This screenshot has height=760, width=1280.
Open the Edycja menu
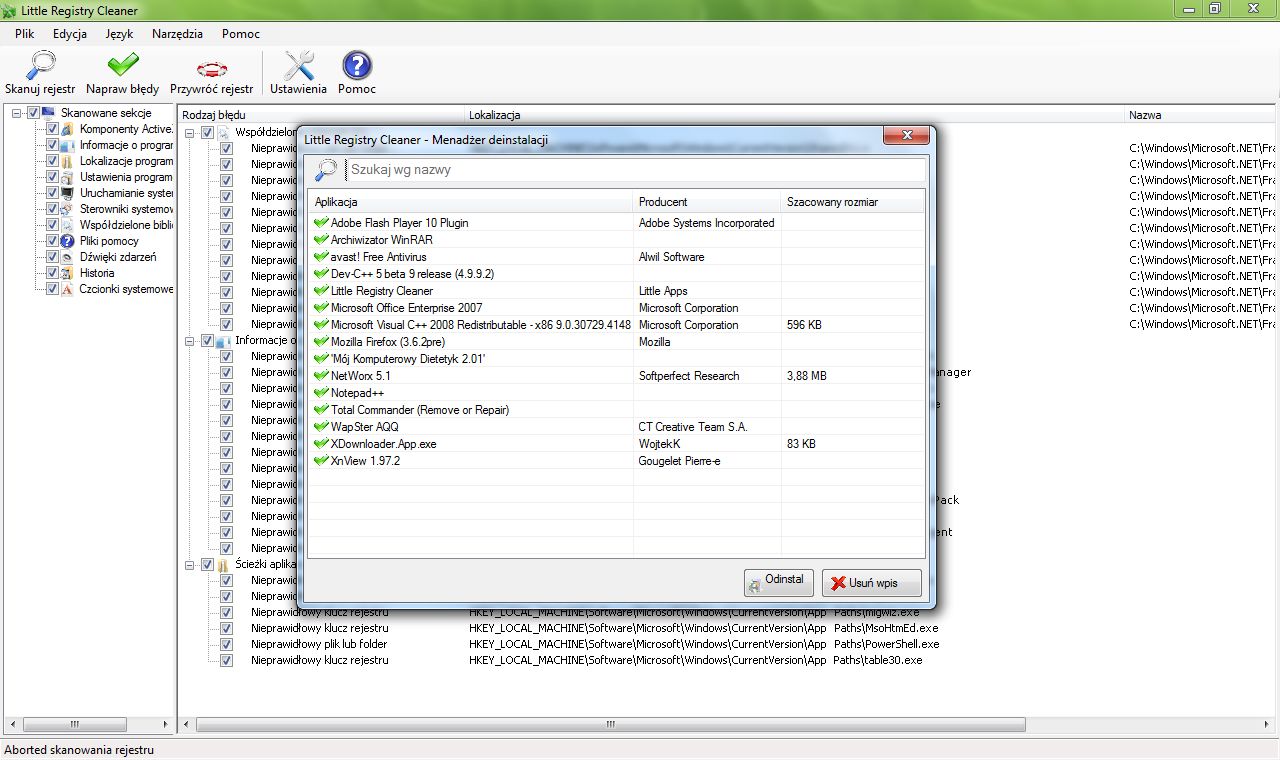70,34
